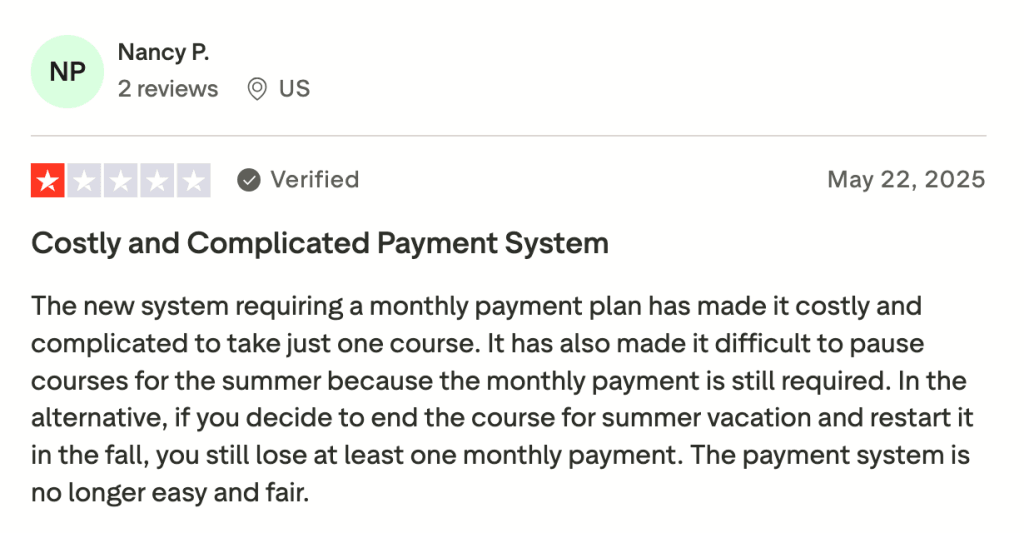Click the location pin icon
Image resolution: width=1024 pixels, height=533 pixels.
tap(257, 89)
